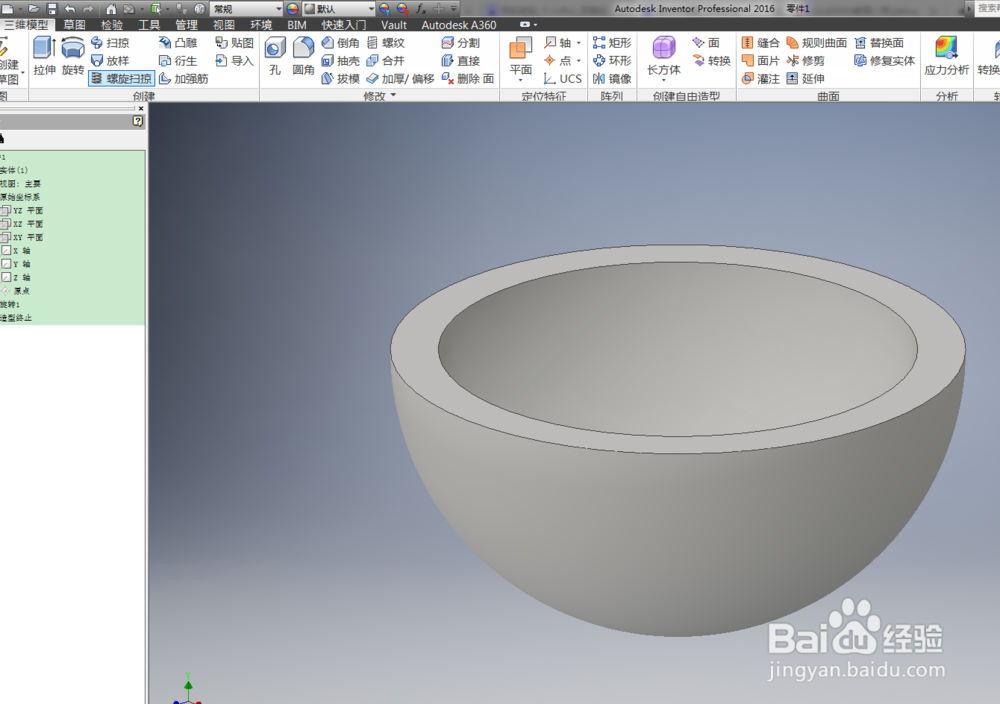Open the 应力分析 stress analysis tool
The height and width of the screenshot is (704, 1000).
coord(946,56)
